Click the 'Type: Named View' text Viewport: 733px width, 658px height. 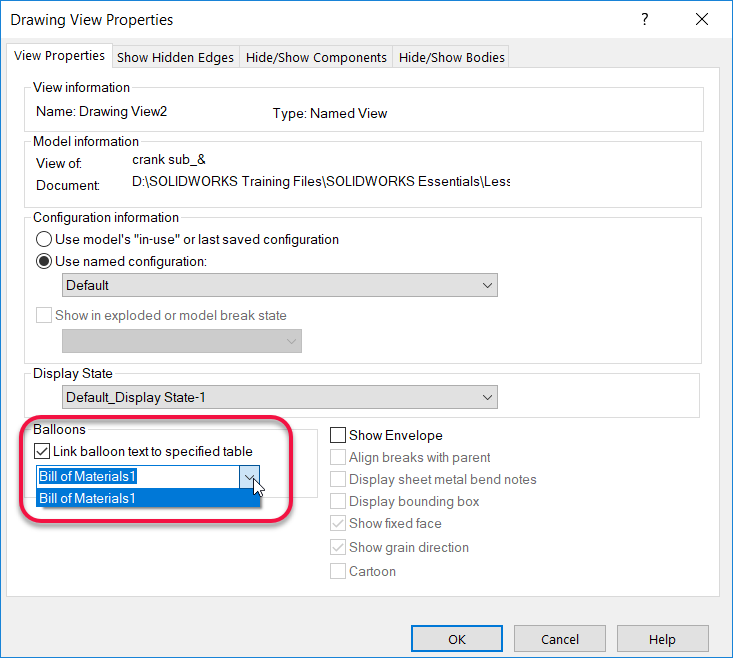click(x=330, y=113)
